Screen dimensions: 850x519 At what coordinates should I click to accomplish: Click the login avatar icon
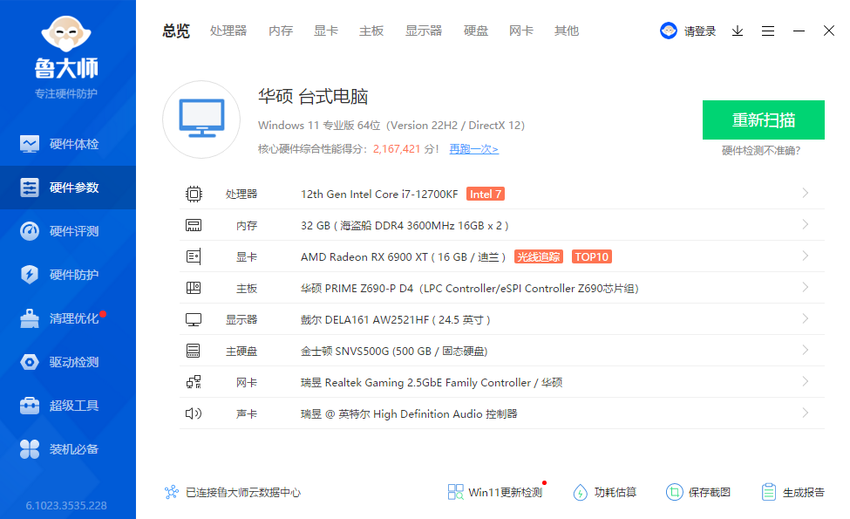[x=668, y=31]
